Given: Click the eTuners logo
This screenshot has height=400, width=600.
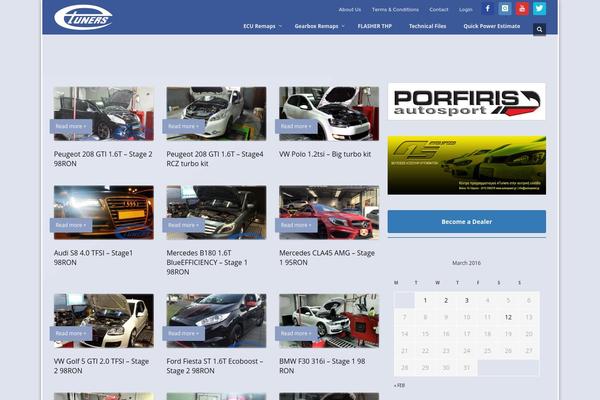Looking at the screenshot, I should click(83, 18).
